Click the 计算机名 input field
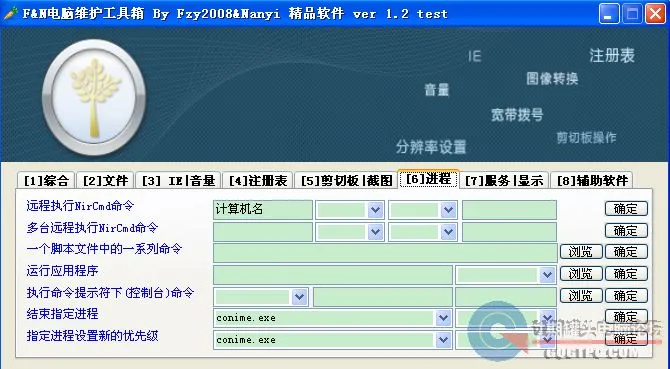 pos(263,210)
